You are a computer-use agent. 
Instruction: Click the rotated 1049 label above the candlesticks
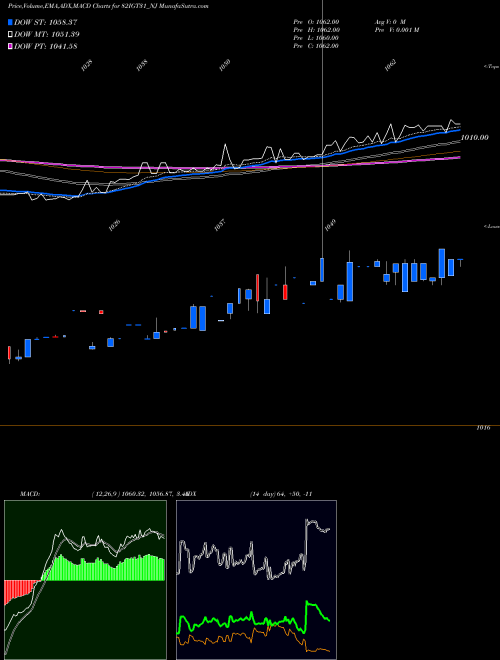pos(330,225)
